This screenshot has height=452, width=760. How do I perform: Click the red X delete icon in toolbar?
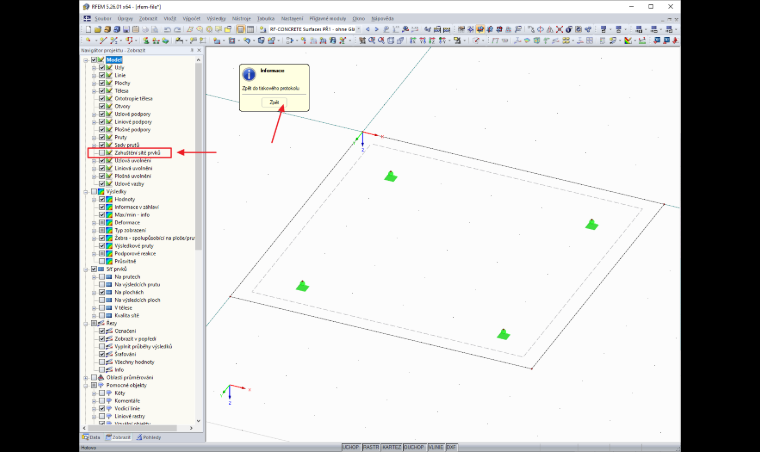[559, 30]
